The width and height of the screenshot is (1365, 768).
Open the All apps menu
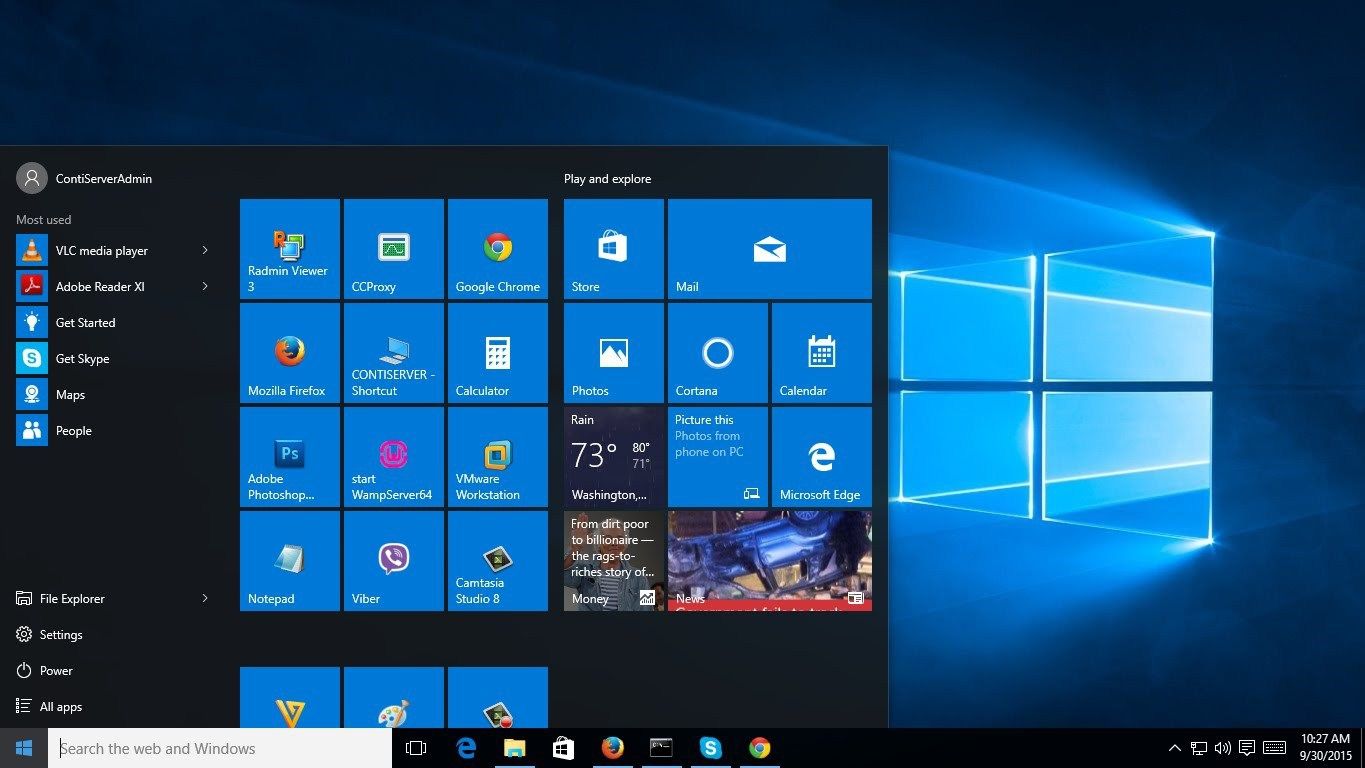pos(60,706)
